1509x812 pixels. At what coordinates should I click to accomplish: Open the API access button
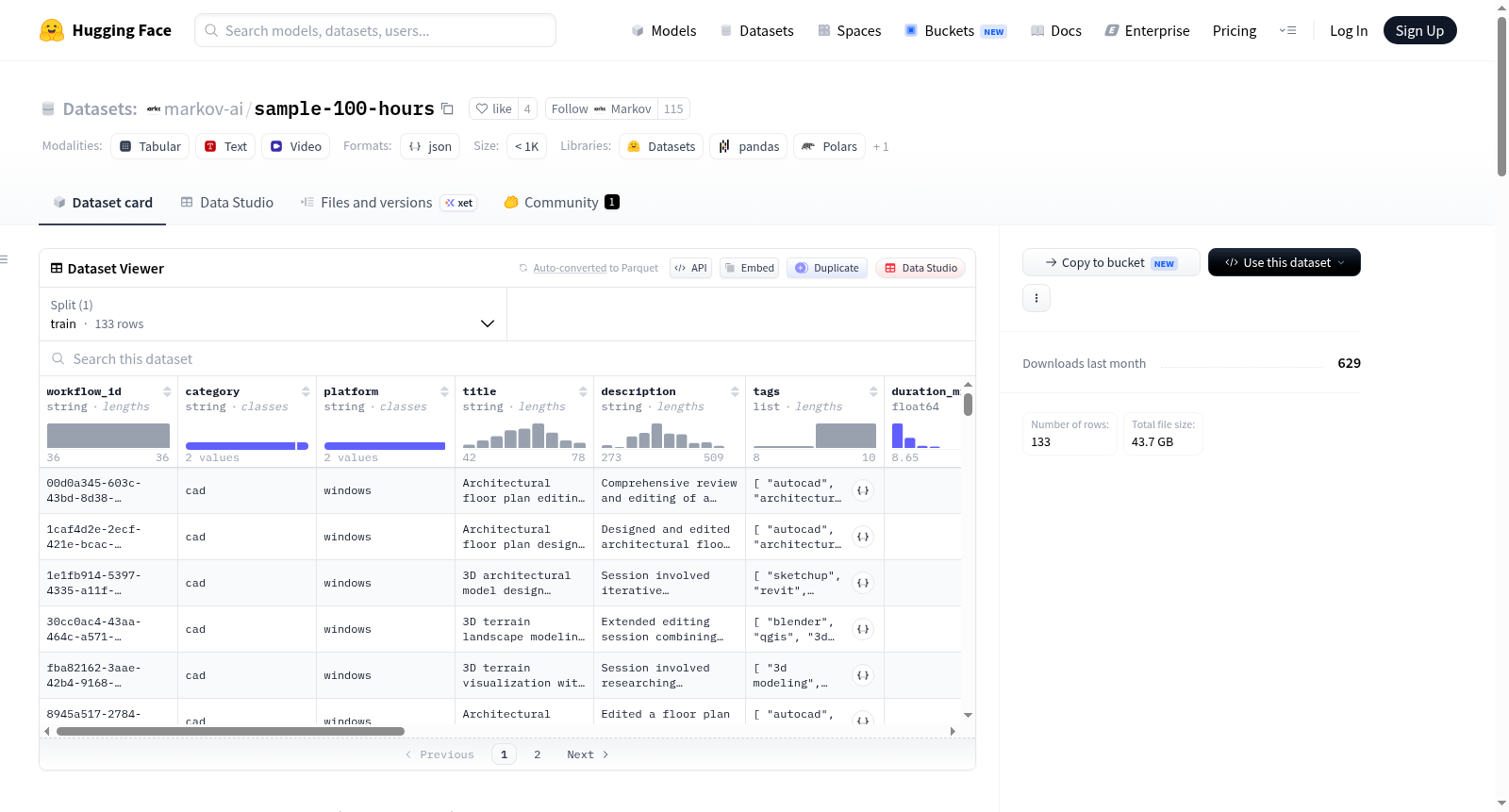click(x=690, y=268)
